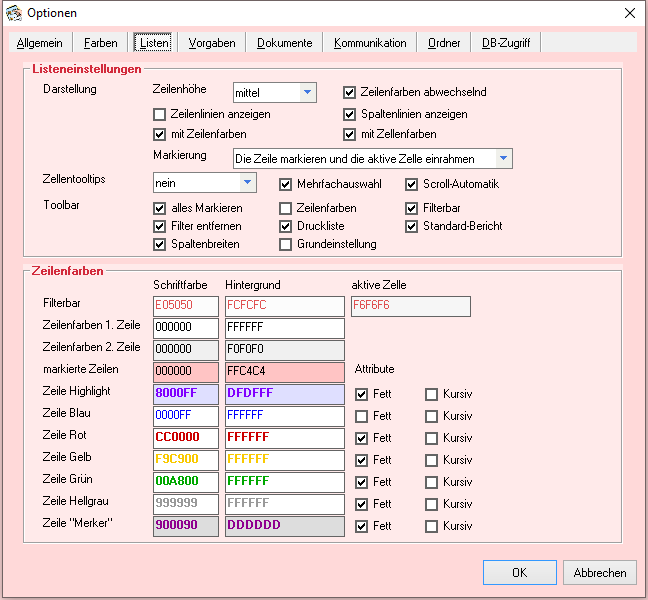Check Kursiv for Zeile Rot
Image resolution: width=648 pixels, height=600 pixels.
[x=432, y=438]
